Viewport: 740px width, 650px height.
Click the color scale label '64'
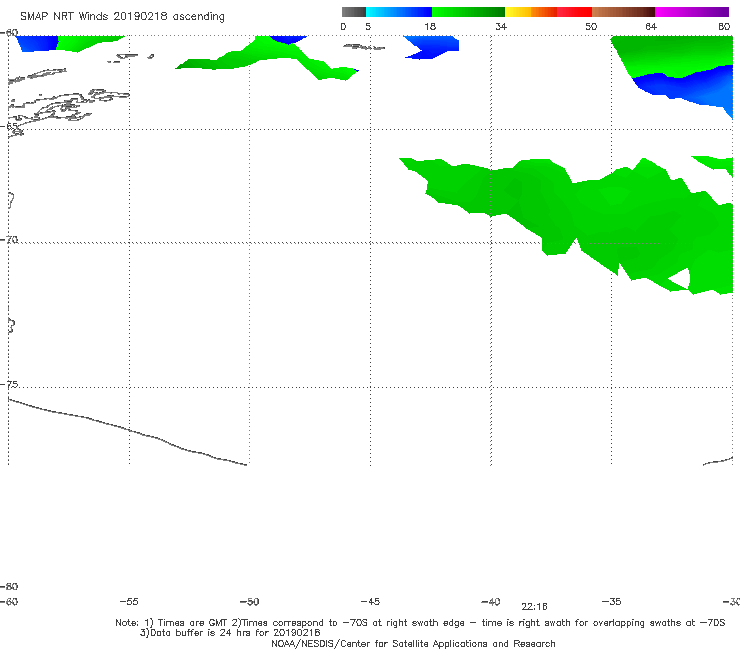pos(651,26)
